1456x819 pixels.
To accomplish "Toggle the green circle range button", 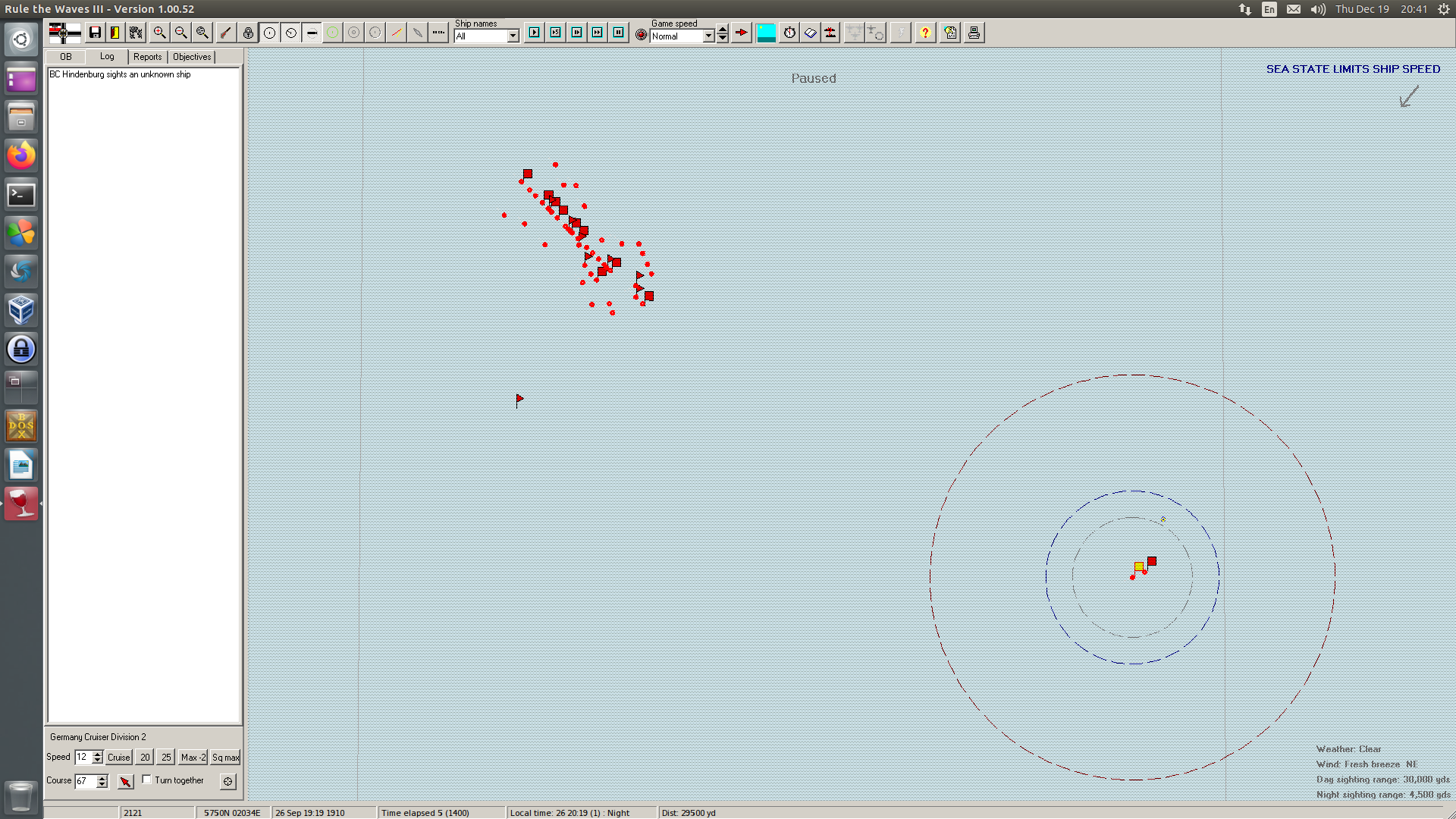I will tap(332, 33).
